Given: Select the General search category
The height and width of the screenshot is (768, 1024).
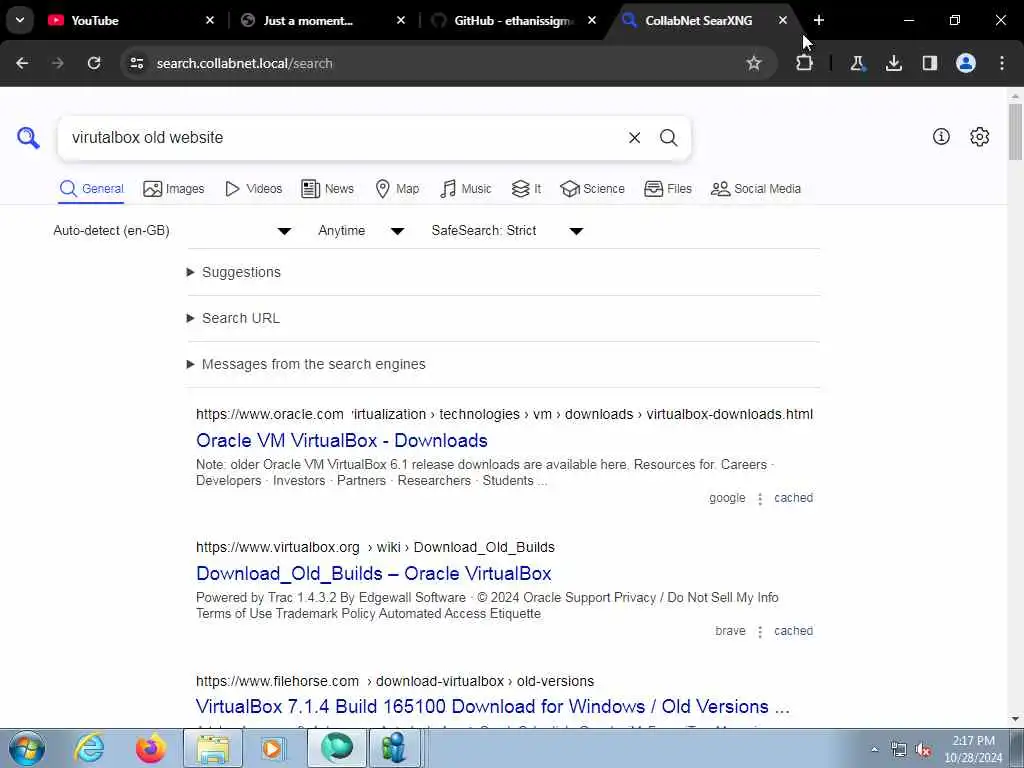Looking at the screenshot, I should 91,189.
